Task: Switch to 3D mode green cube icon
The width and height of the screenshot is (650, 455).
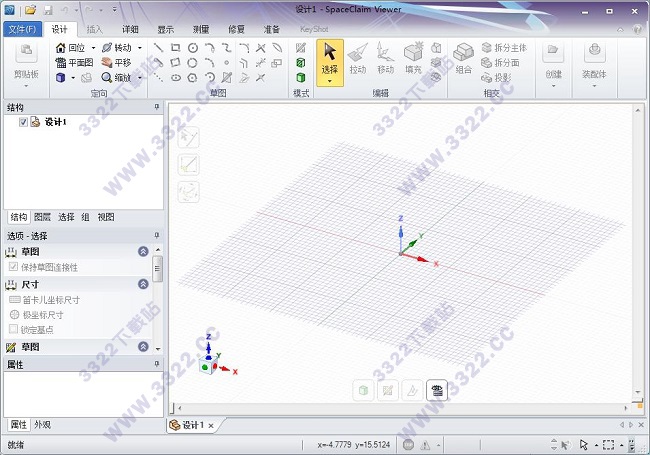Action: click(301, 77)
